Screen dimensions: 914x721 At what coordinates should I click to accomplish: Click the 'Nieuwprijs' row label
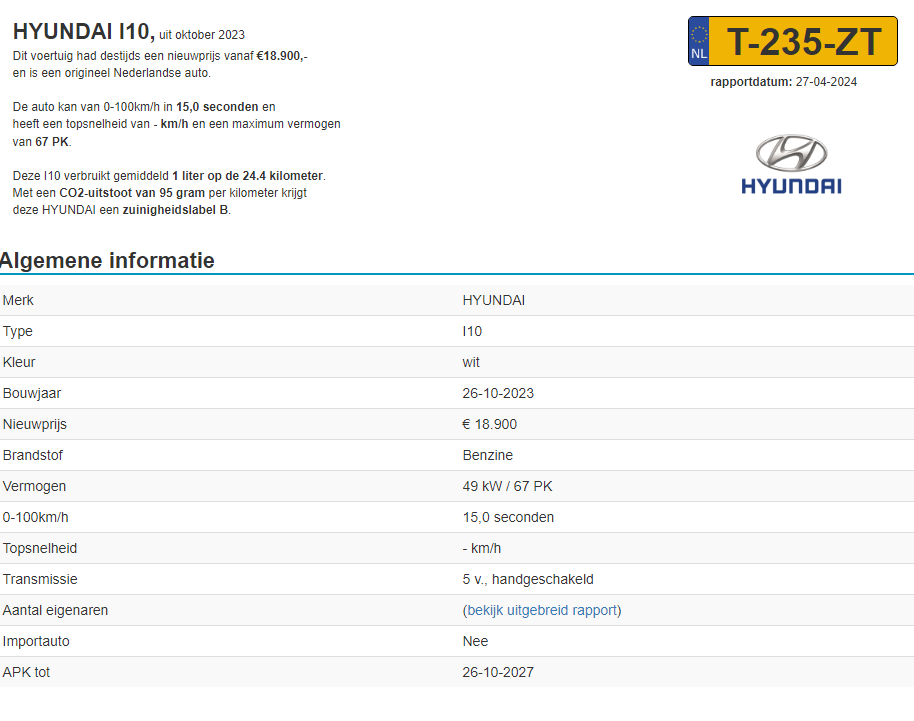coord(35,424)
